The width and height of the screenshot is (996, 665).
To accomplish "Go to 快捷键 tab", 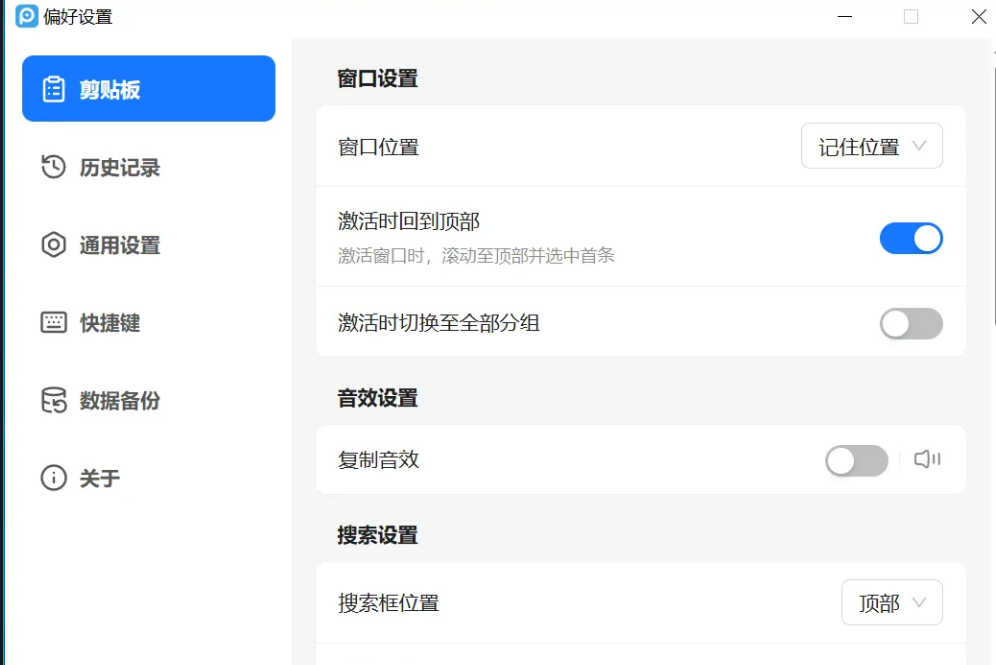I will tap(149, 323).
